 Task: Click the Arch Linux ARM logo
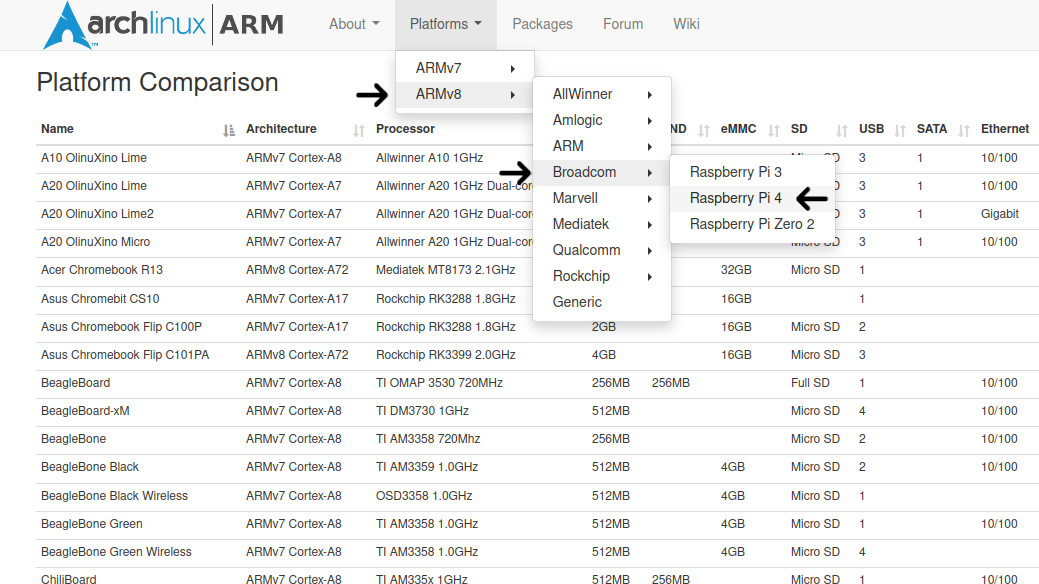click(x=164, y=25)
